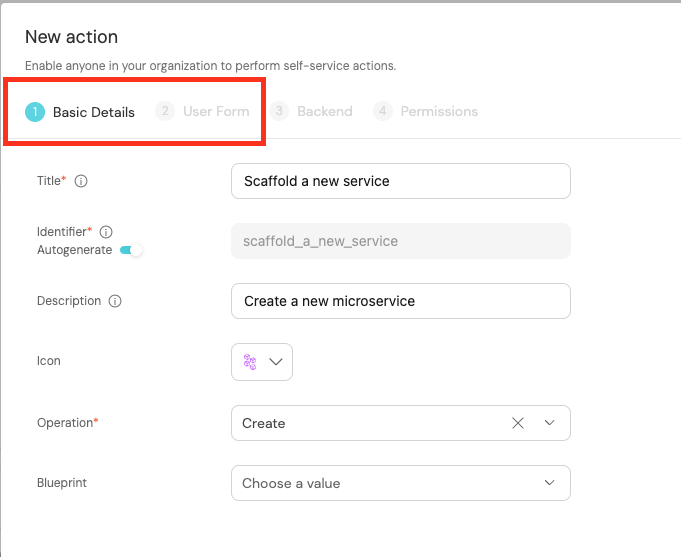Click the info icon next to Title
The width and height of the screenshot is (681, 557).
click(x=81, y=181)
